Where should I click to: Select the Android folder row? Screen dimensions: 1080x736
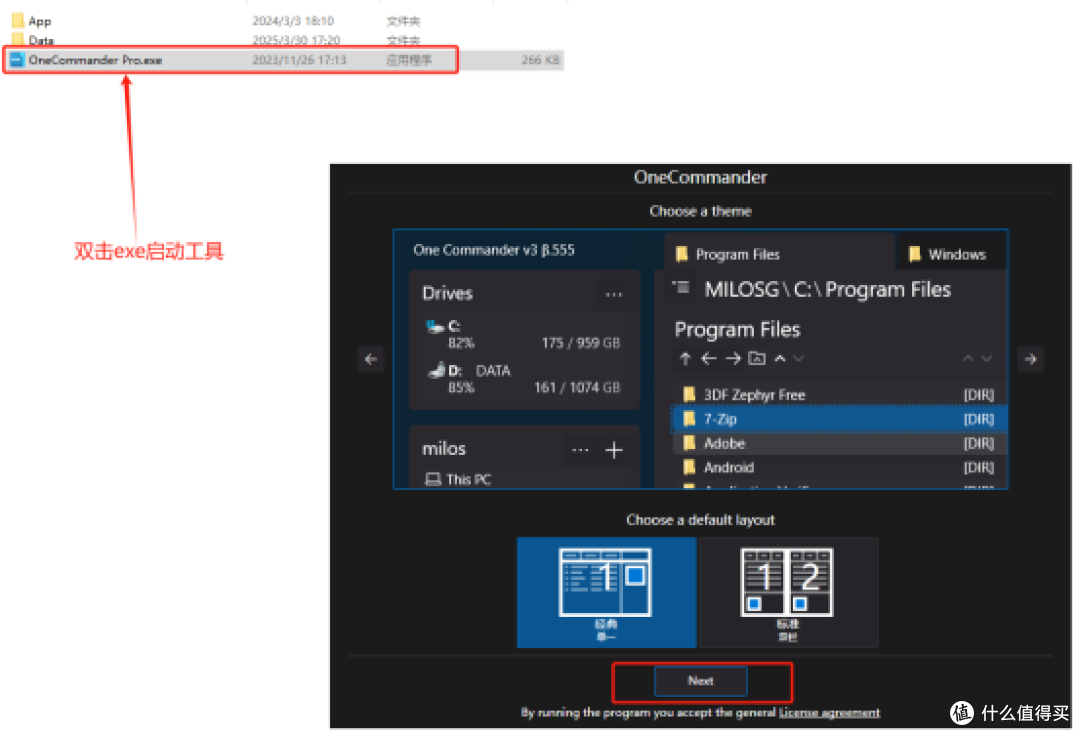[839, 467]
